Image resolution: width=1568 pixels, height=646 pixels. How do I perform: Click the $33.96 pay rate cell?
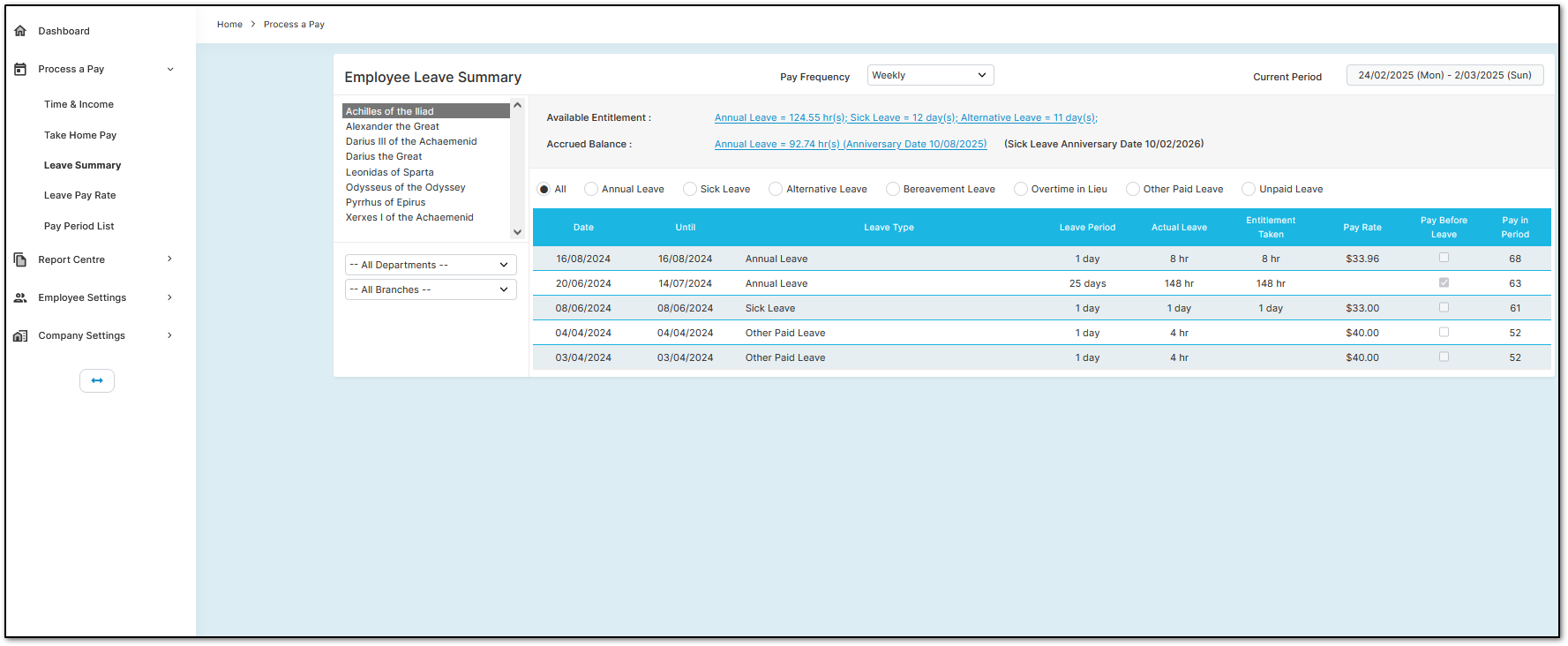coord(1362,259)
